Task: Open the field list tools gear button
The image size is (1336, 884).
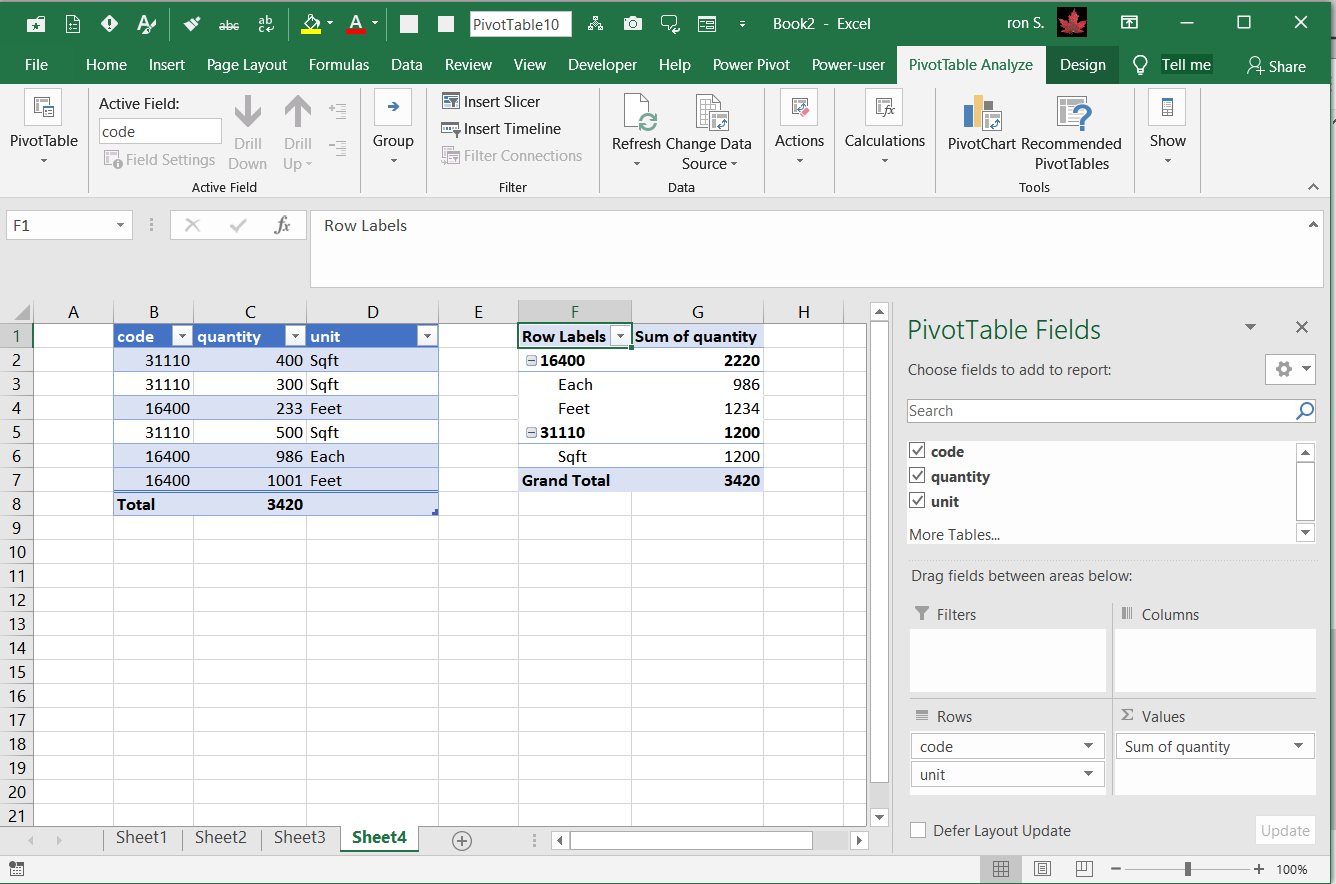Action: click(x=1290, y=369)
